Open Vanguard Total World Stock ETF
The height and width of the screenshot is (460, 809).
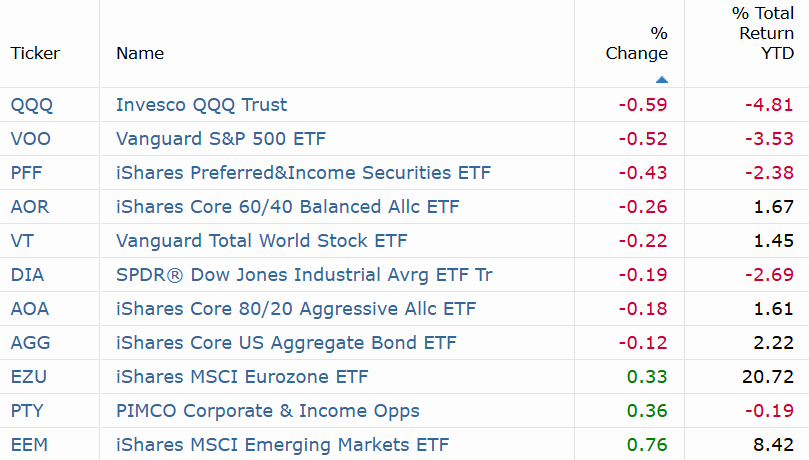click(x=262, y=241)
